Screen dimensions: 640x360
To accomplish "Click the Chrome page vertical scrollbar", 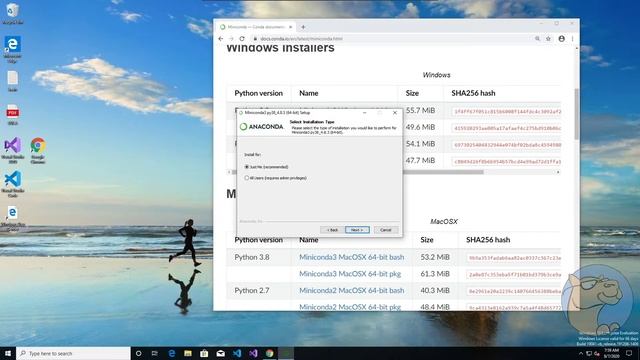I will pyautogui.click(x=577, y=114).
